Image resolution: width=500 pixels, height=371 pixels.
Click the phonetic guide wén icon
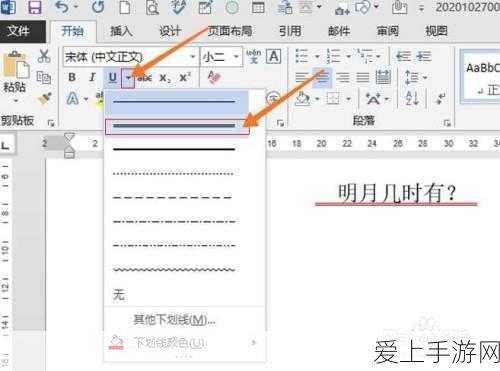pos(253,56)
